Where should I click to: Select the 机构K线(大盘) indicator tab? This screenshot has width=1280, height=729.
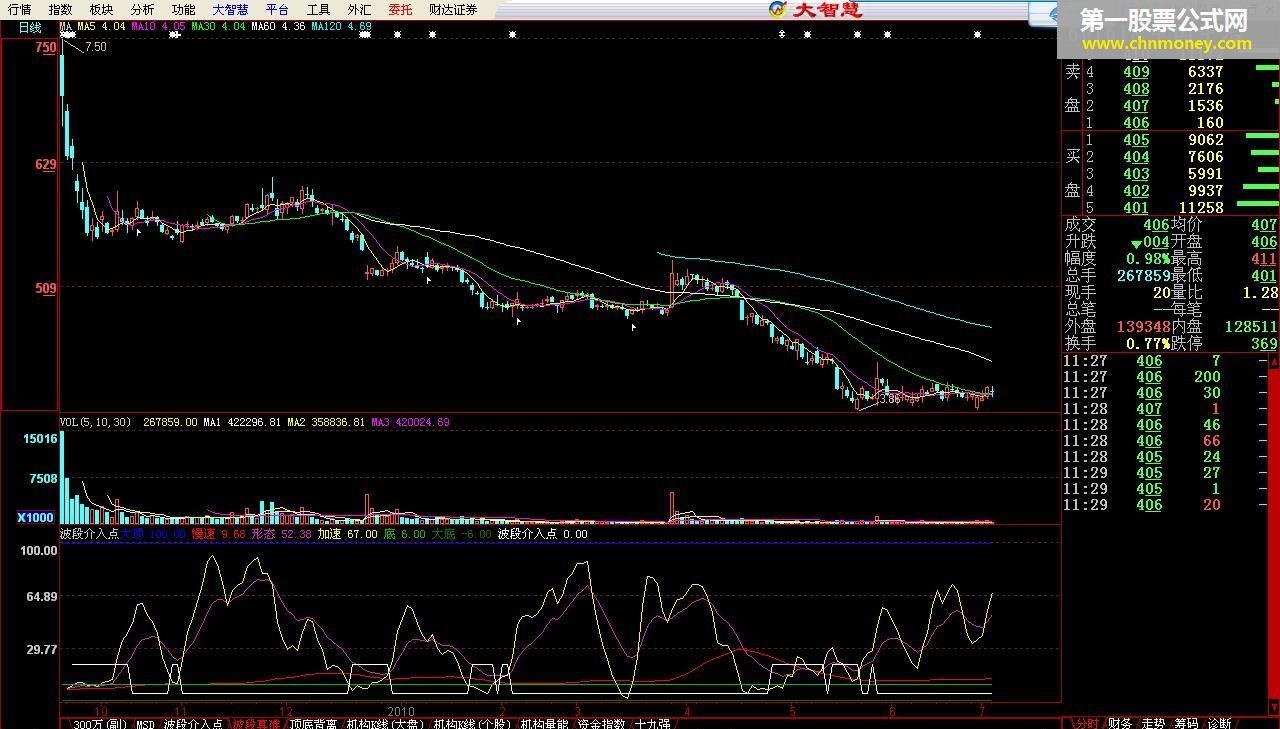385,723
